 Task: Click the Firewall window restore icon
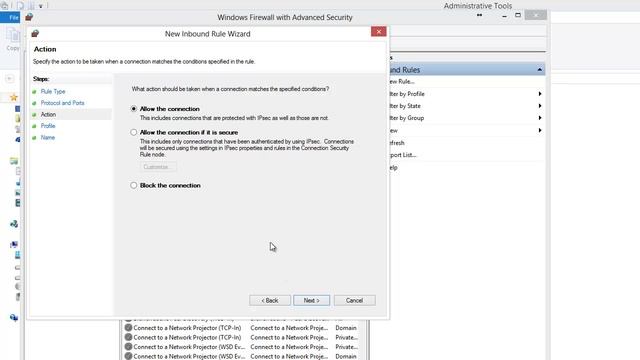(x=518, y=15)
